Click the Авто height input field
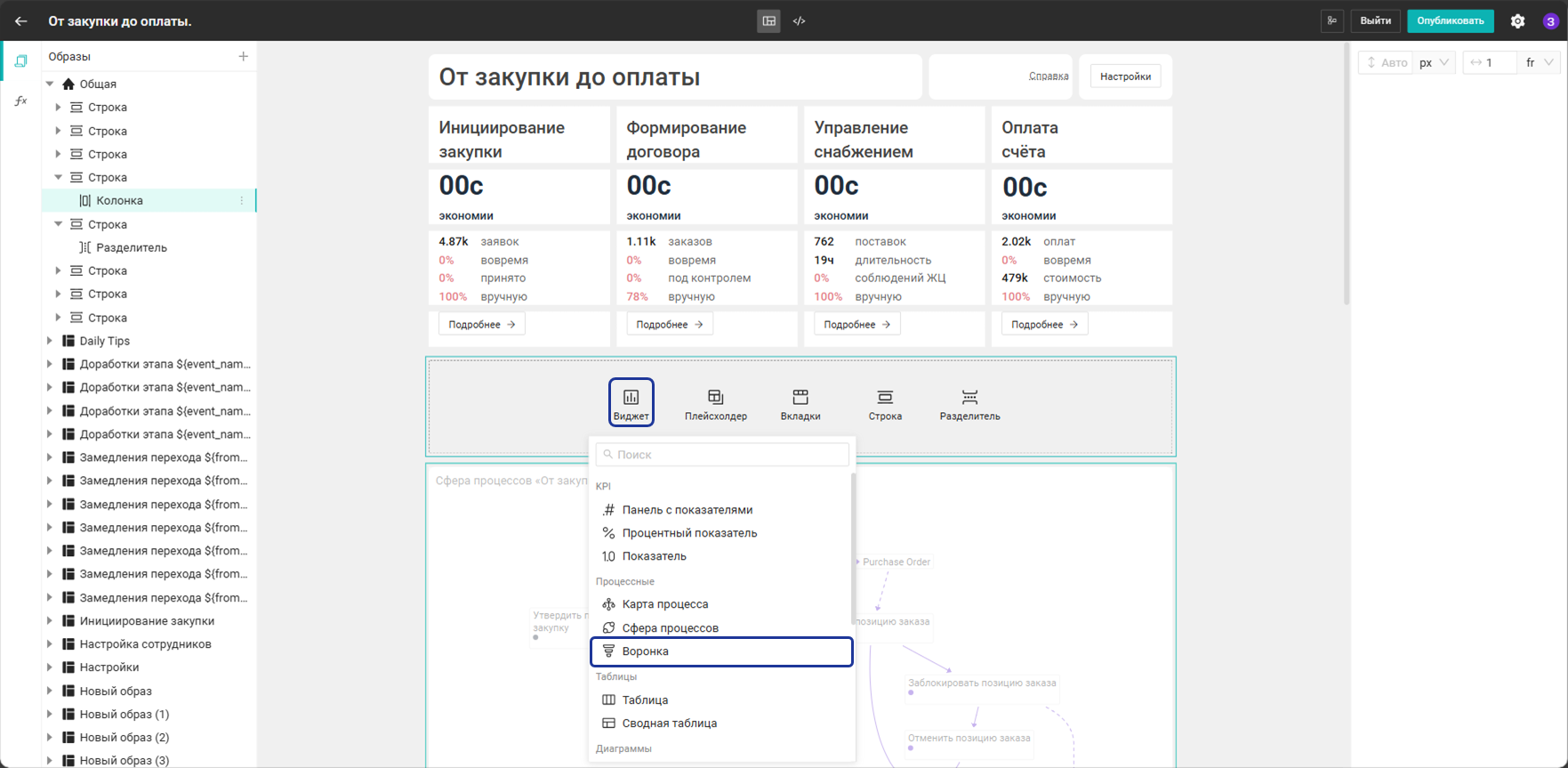The height and width of the screenshot is (768, 1568). 1386,62
